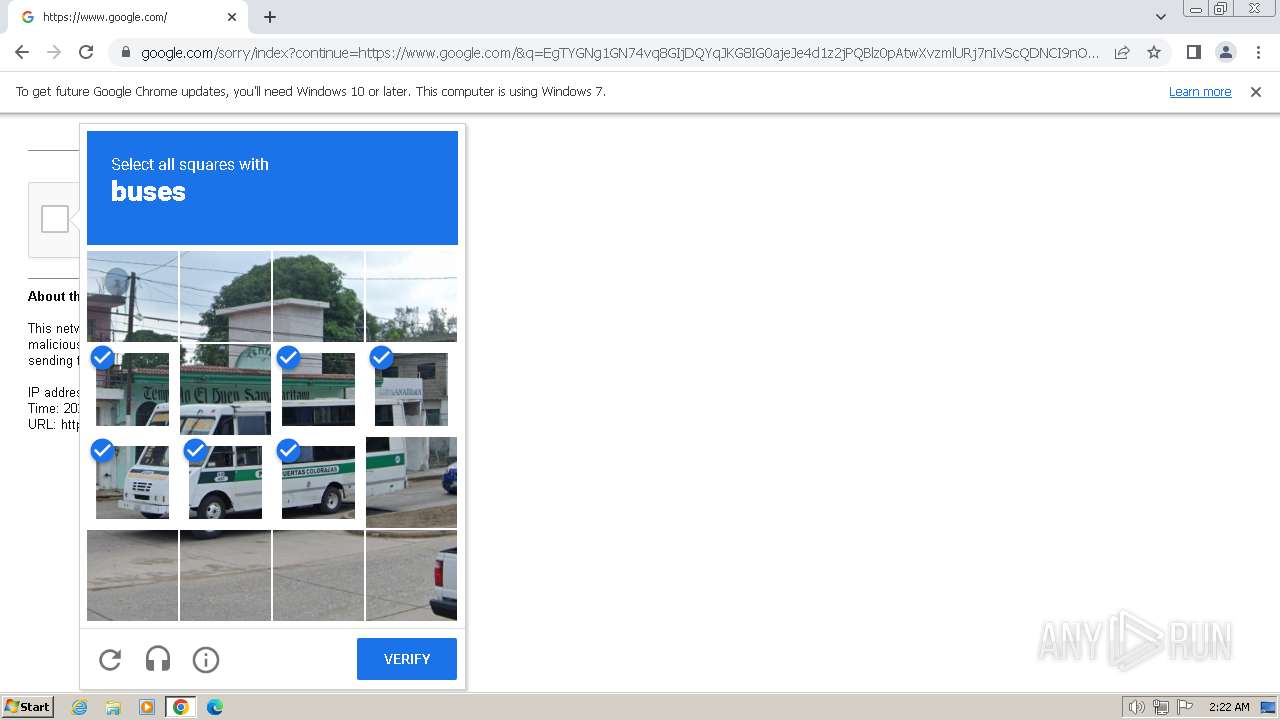Select bottom-row second road tile

tap(225, 575)
